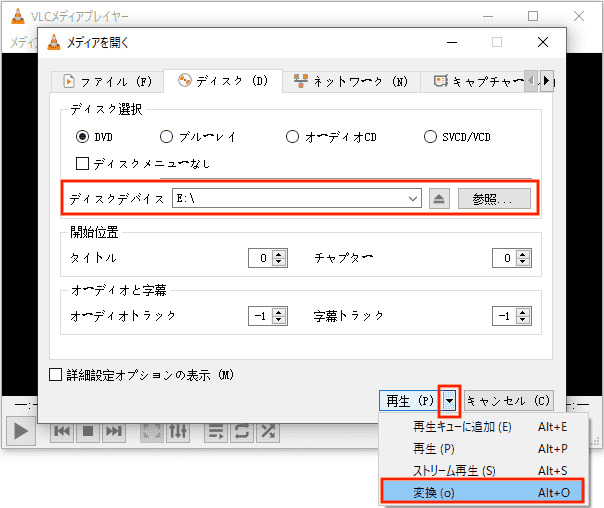
Task: Choose 変換 (o) menu entry
Action: pos(483,492)
